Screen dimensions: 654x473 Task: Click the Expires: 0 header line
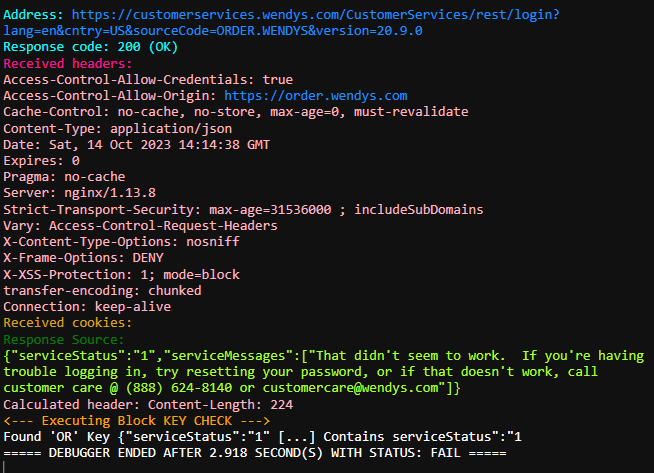[41, 160]
